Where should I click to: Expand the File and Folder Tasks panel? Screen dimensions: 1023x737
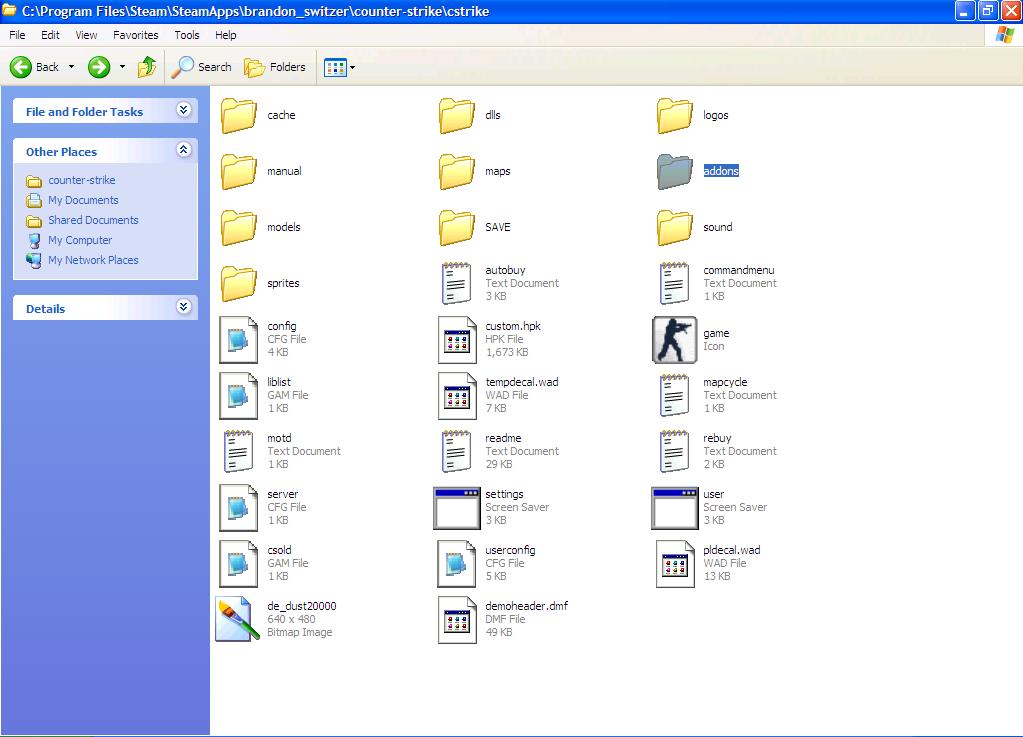point(183,110)
